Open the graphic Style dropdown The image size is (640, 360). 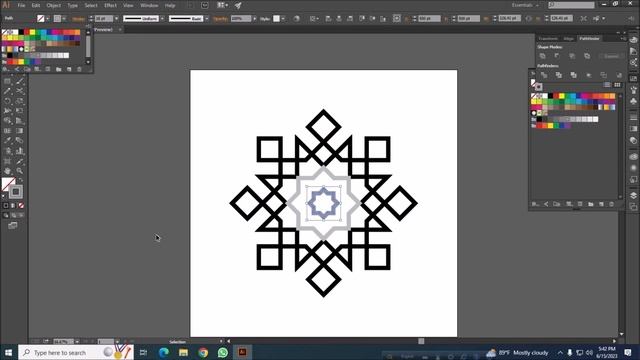point(283,19)
